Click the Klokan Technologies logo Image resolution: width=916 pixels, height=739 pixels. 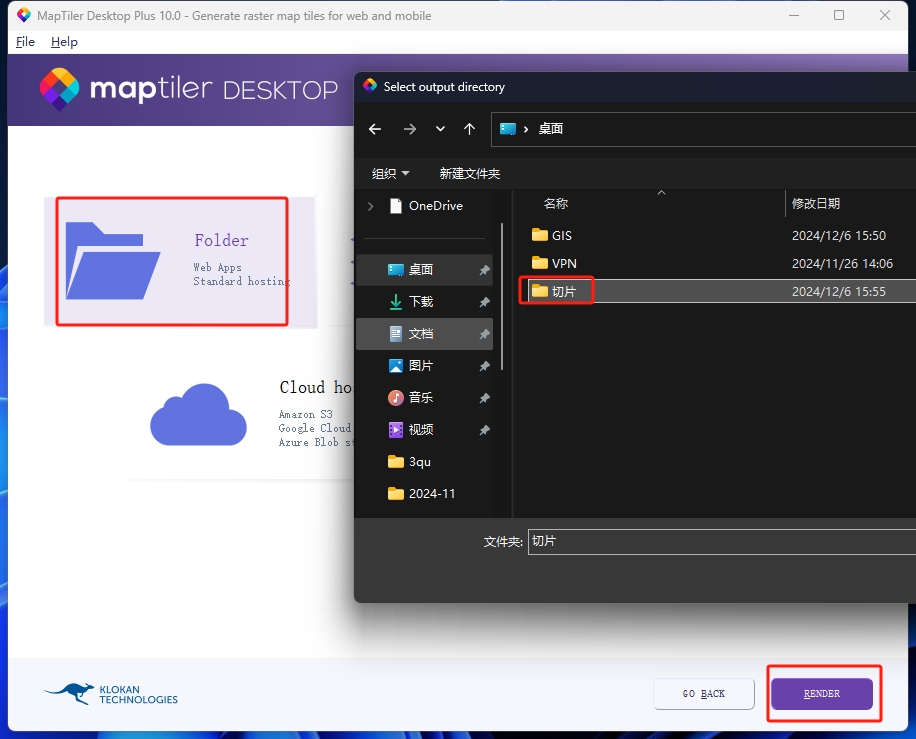(x=111, y=694)
